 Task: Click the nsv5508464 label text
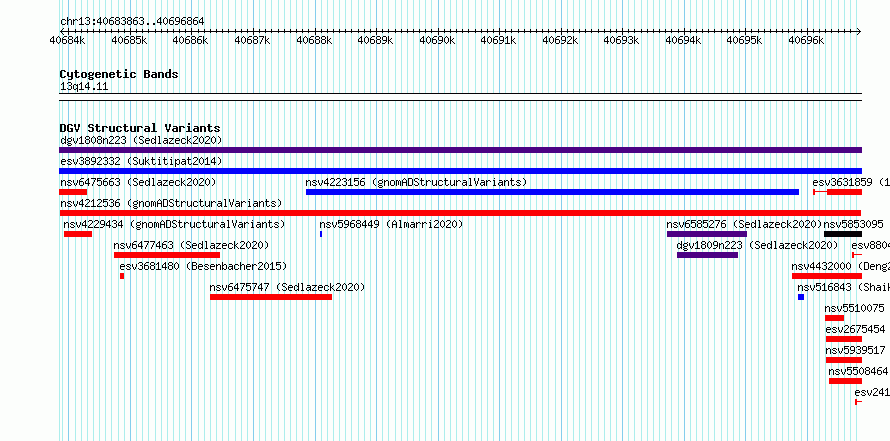pyautogui.click(x=859, y=371)
